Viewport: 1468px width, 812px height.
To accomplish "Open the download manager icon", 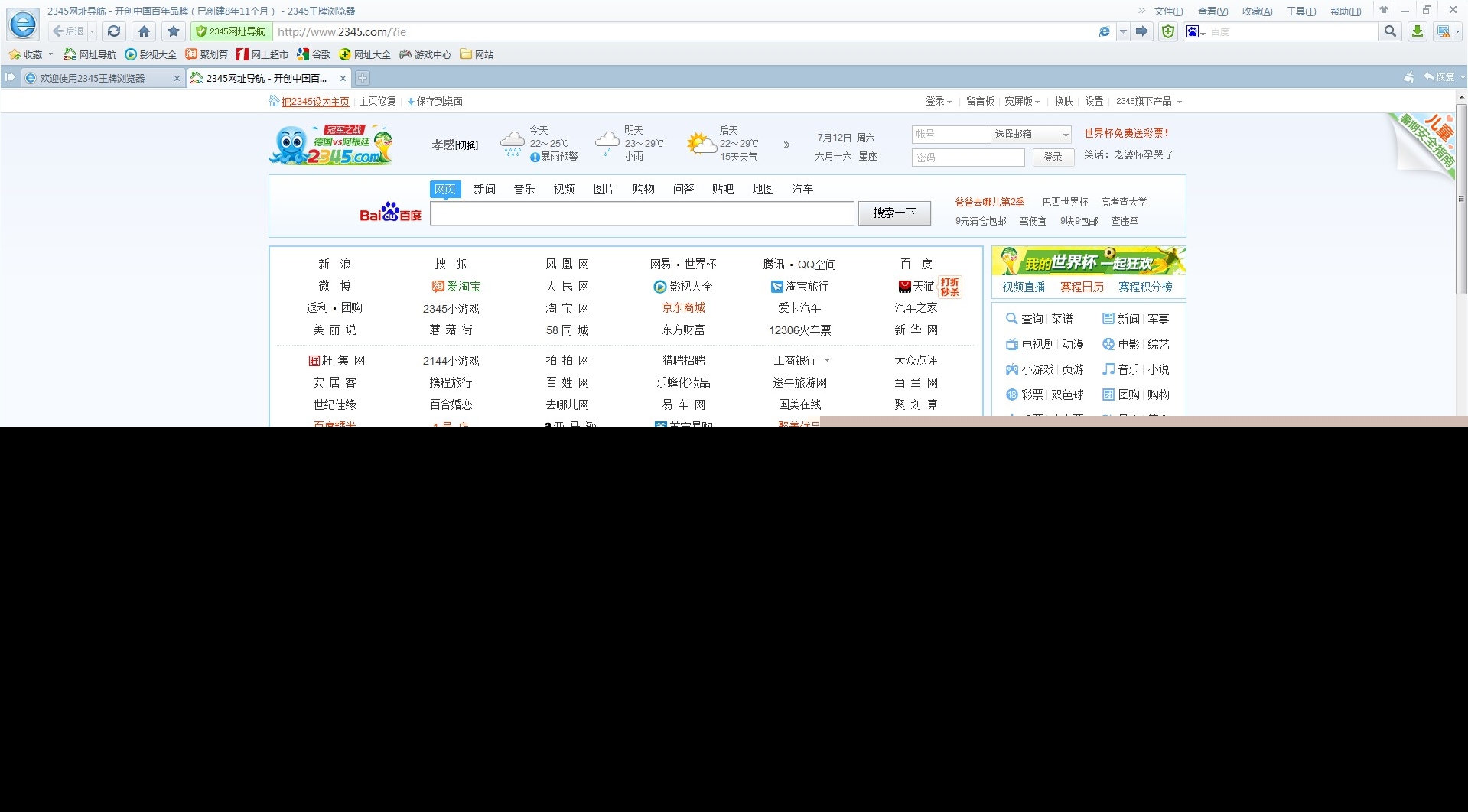I will (x=1417, y=31).
